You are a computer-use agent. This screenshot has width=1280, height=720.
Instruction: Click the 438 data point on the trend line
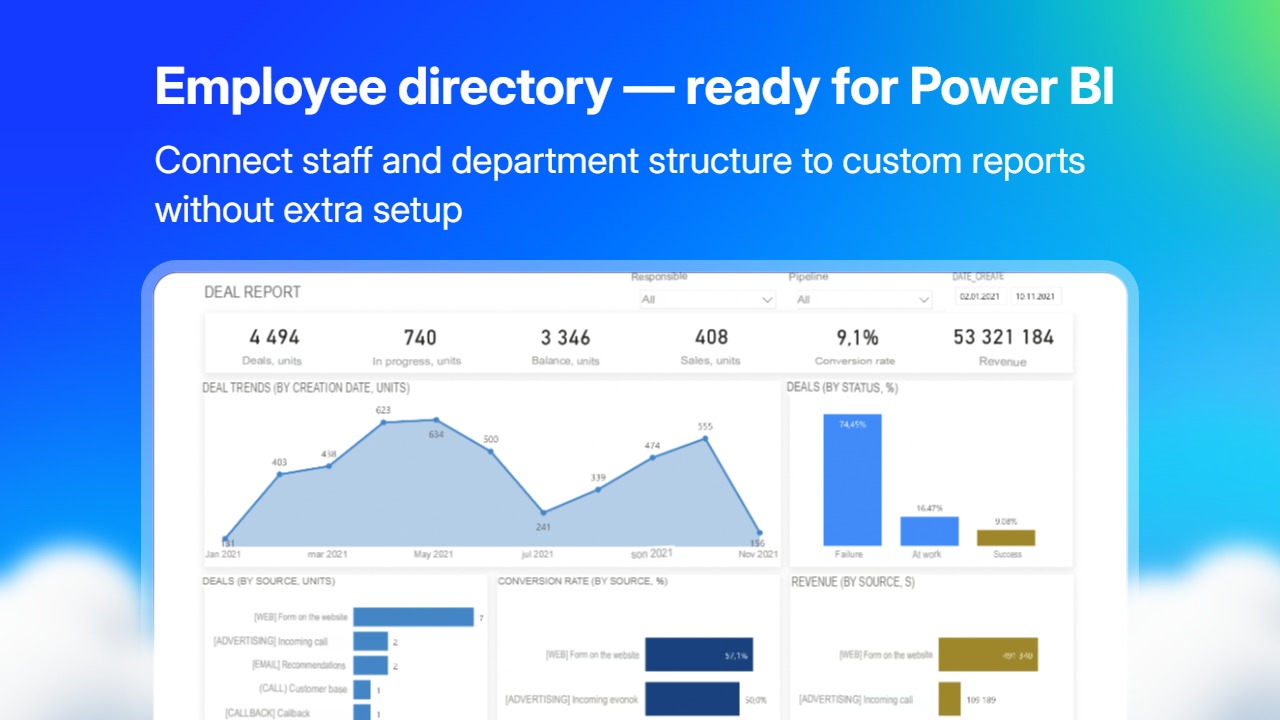pos(329,466)
